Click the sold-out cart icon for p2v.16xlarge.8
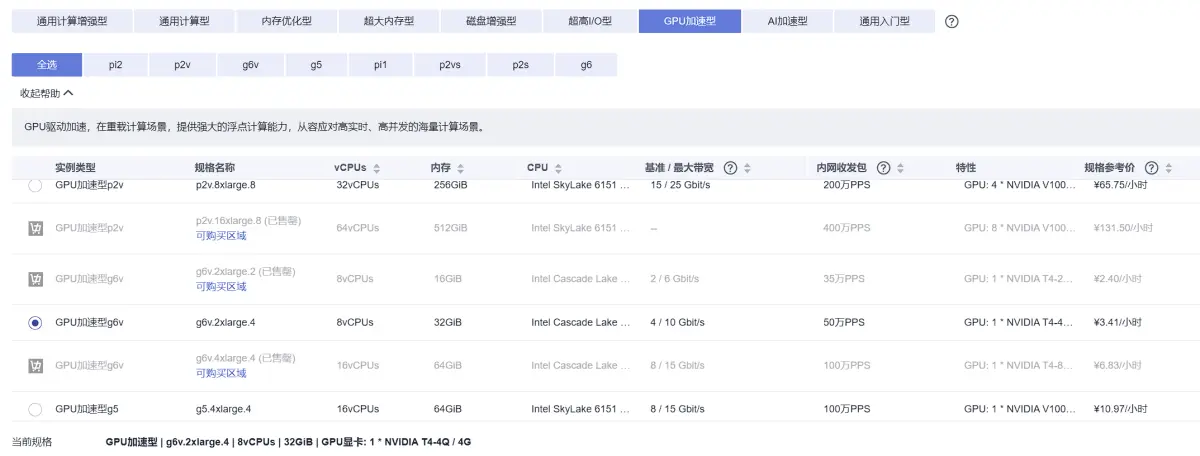1200x456 pixels. (36, 229)
